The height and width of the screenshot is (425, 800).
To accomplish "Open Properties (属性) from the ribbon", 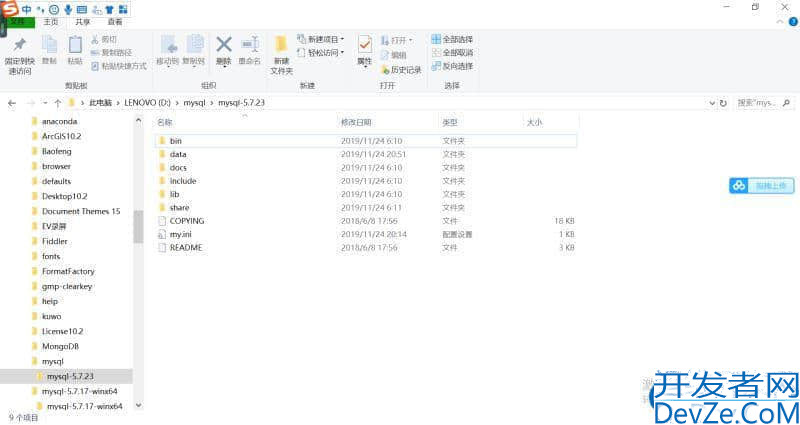I will tap(364, 50).
